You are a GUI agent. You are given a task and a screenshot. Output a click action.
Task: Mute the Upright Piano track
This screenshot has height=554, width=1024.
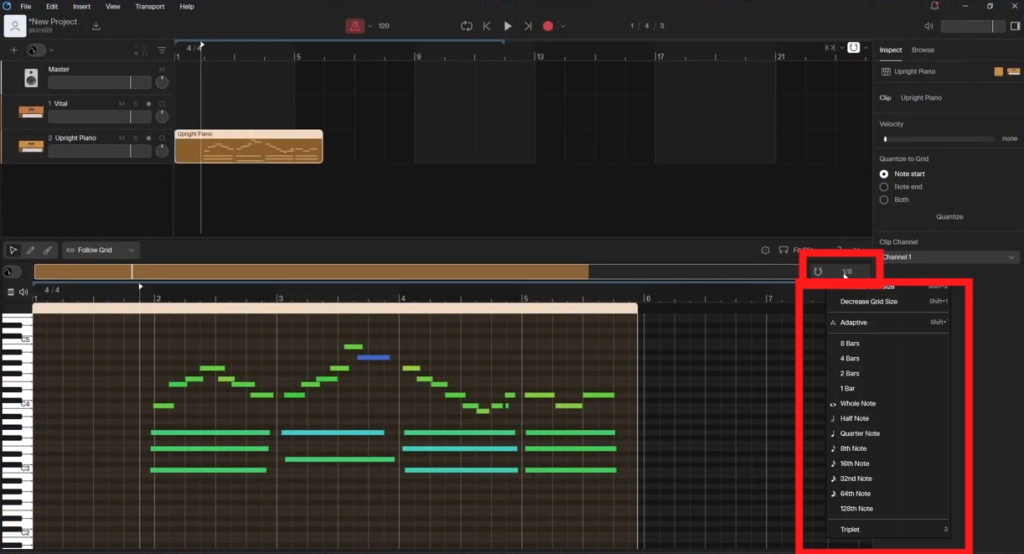123,138
